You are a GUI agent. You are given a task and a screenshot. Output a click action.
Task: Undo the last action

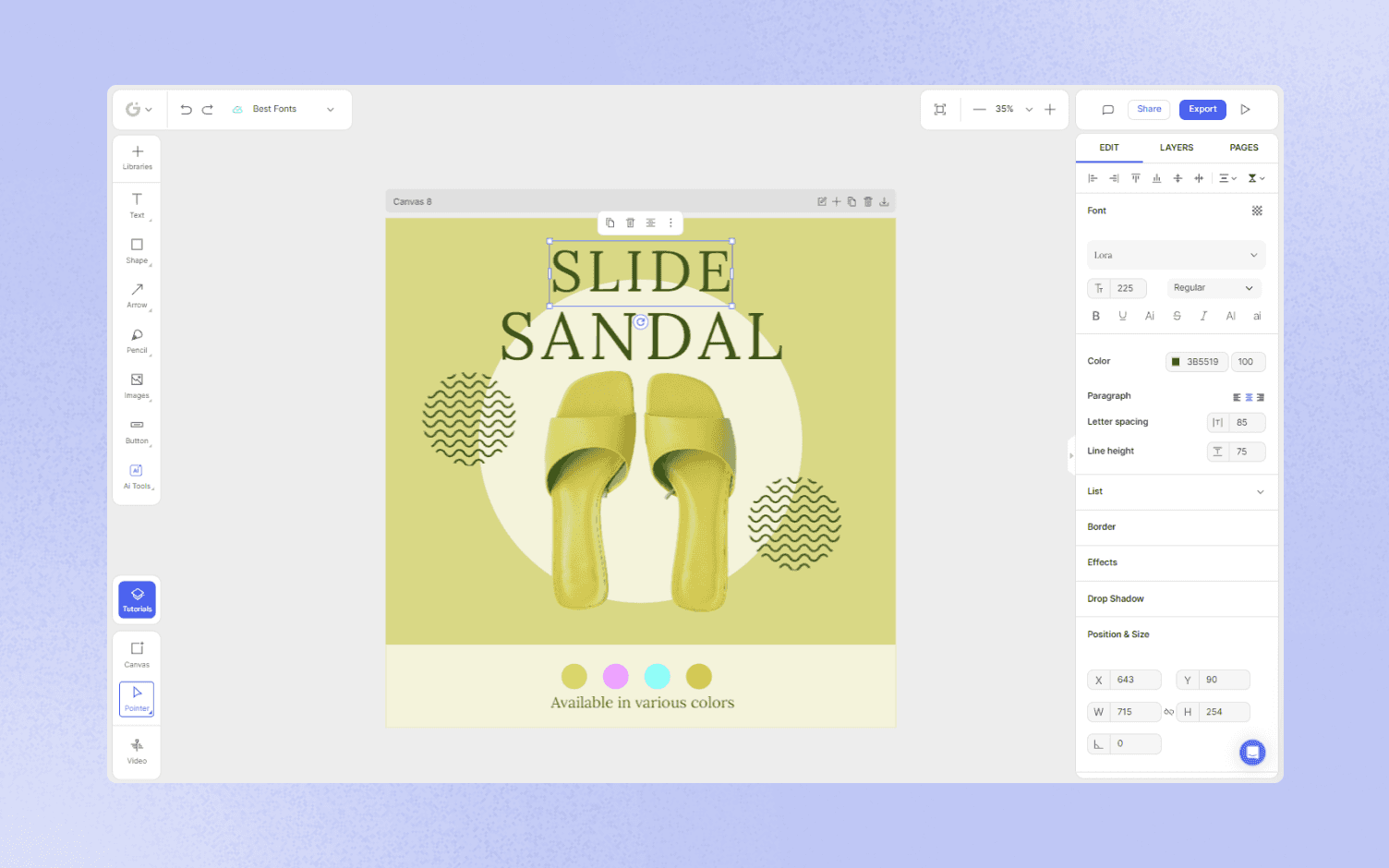click(x=186, y=109)
